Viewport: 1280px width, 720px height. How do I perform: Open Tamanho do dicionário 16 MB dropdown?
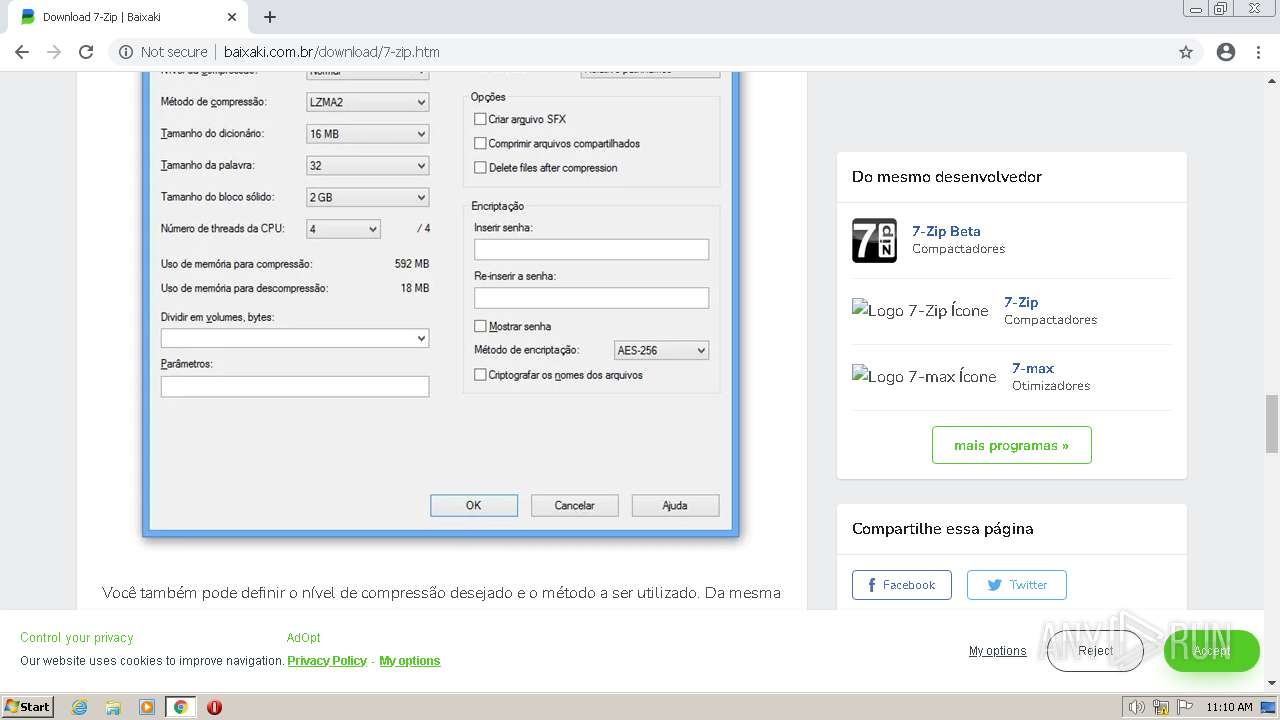367,134
